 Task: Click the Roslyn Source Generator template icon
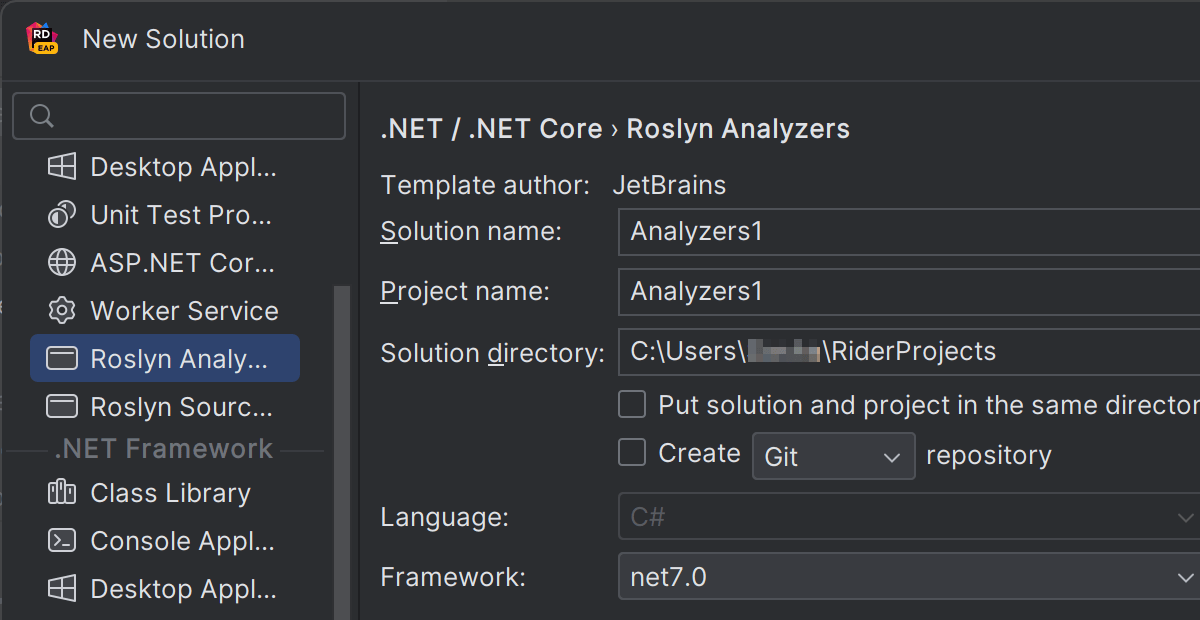(62, 407)
